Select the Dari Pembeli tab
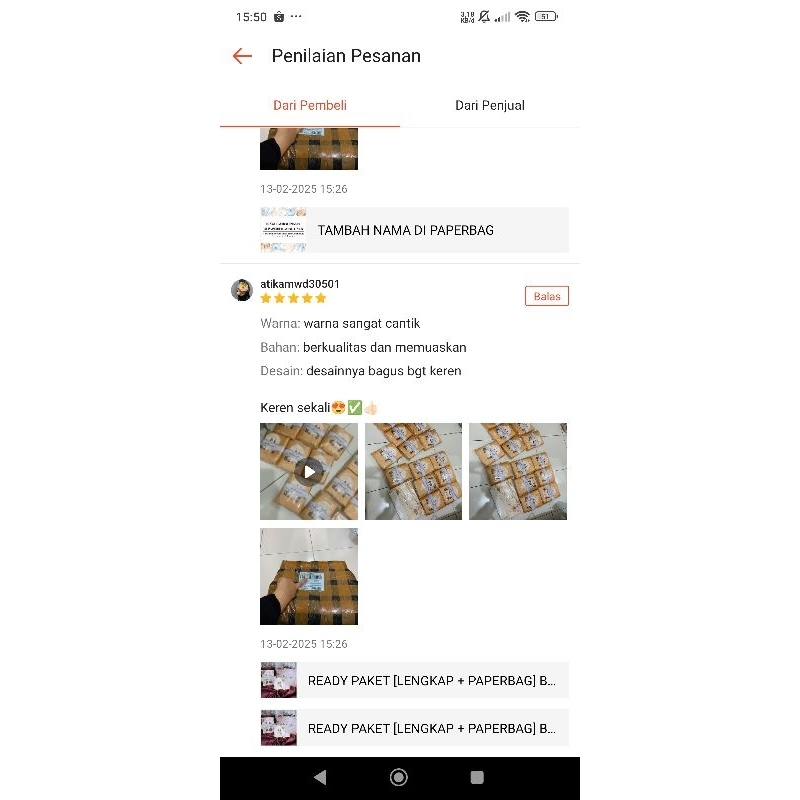This screenshot has height=800, width=800. [310, 106]
